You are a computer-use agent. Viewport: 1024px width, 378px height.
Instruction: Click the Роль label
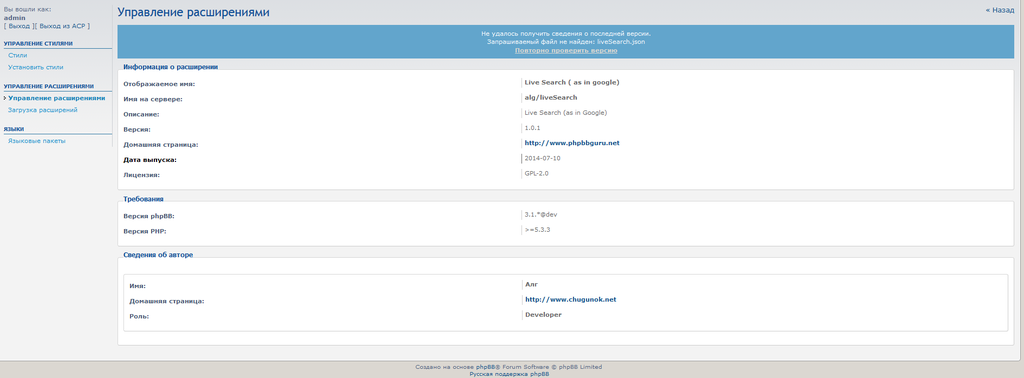point(139,317)
